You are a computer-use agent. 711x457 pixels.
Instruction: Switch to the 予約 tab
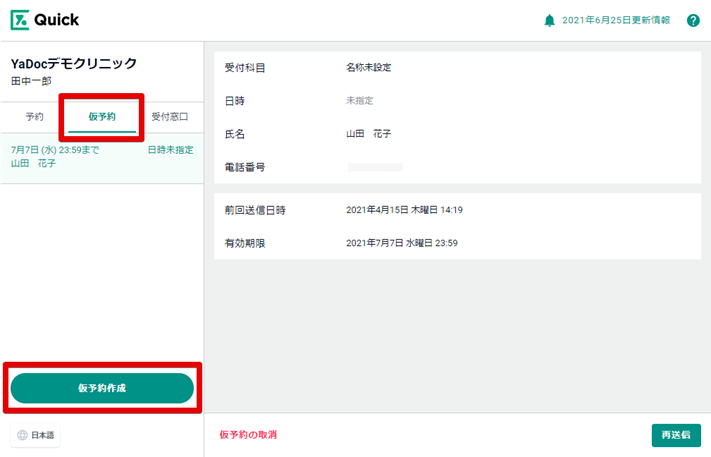[x=34, y=117]
